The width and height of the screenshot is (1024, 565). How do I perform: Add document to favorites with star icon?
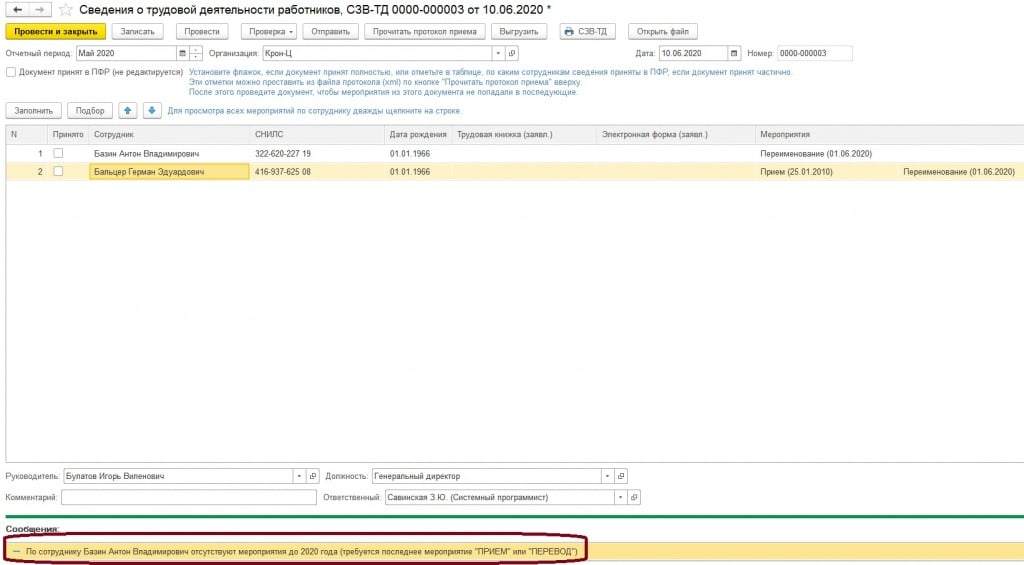(66, 10)
